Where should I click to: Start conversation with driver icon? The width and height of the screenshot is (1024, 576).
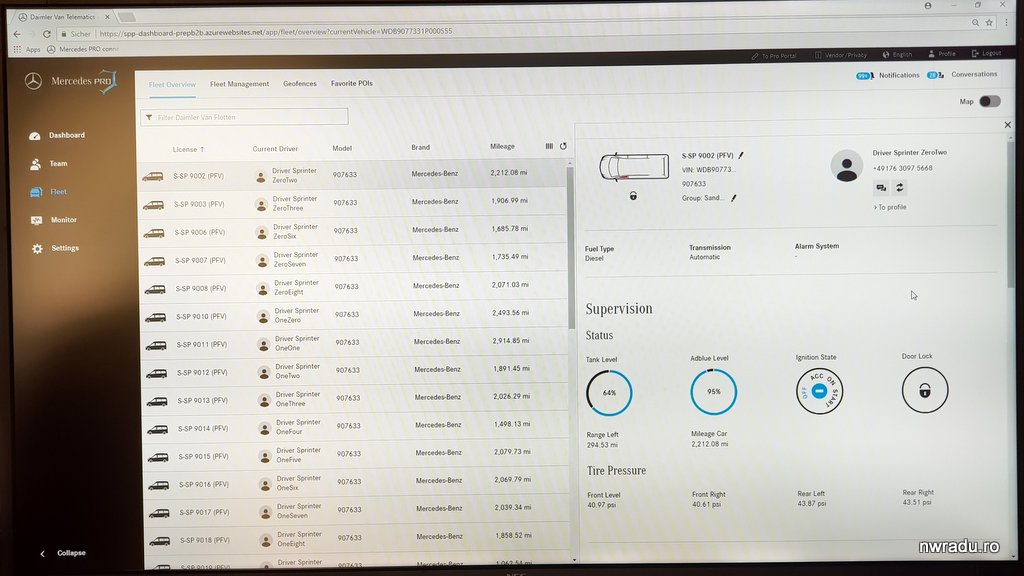(881, 188)
